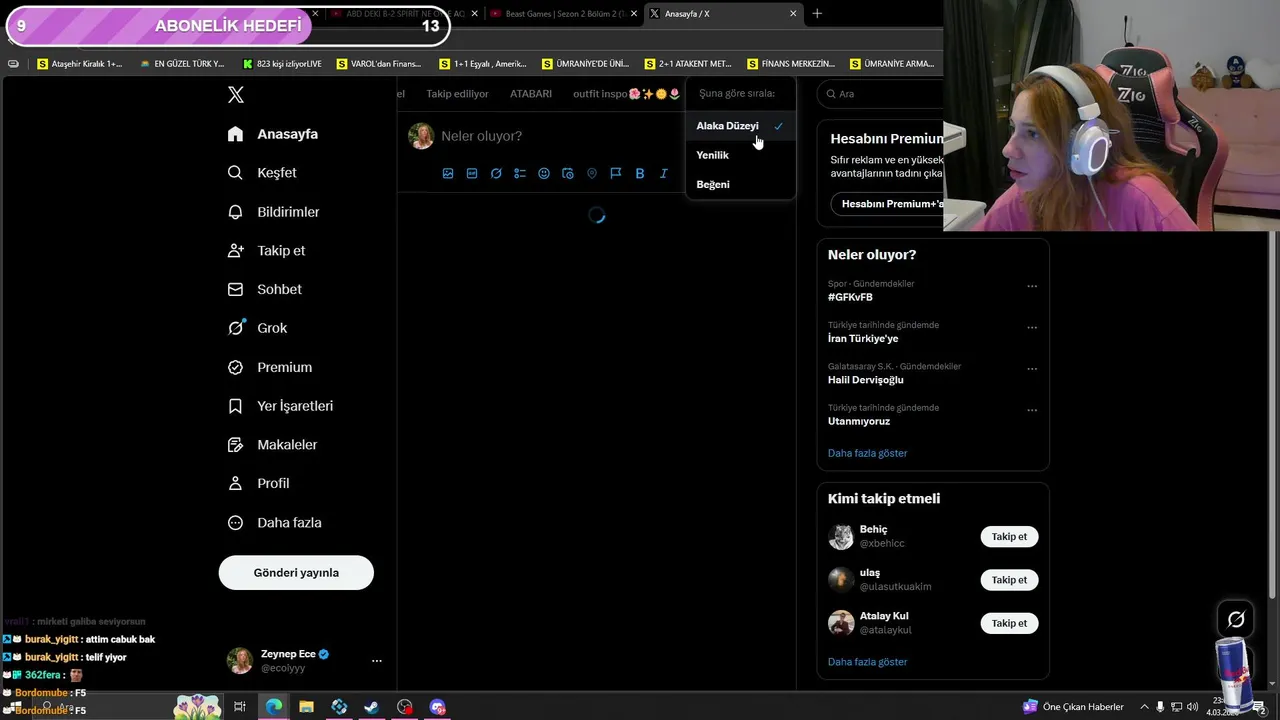This screenshot has height=720, width=1280.
Task: Follow Atalay Kul account
Action: (1009, 623)
